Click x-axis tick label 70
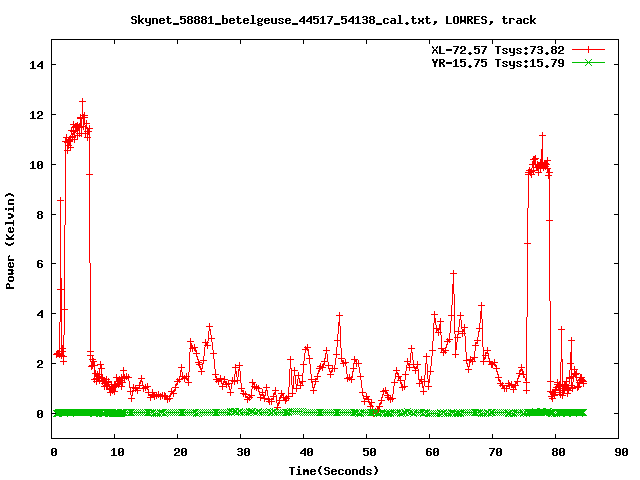This screenshot has height=480, width=640. 495,452
